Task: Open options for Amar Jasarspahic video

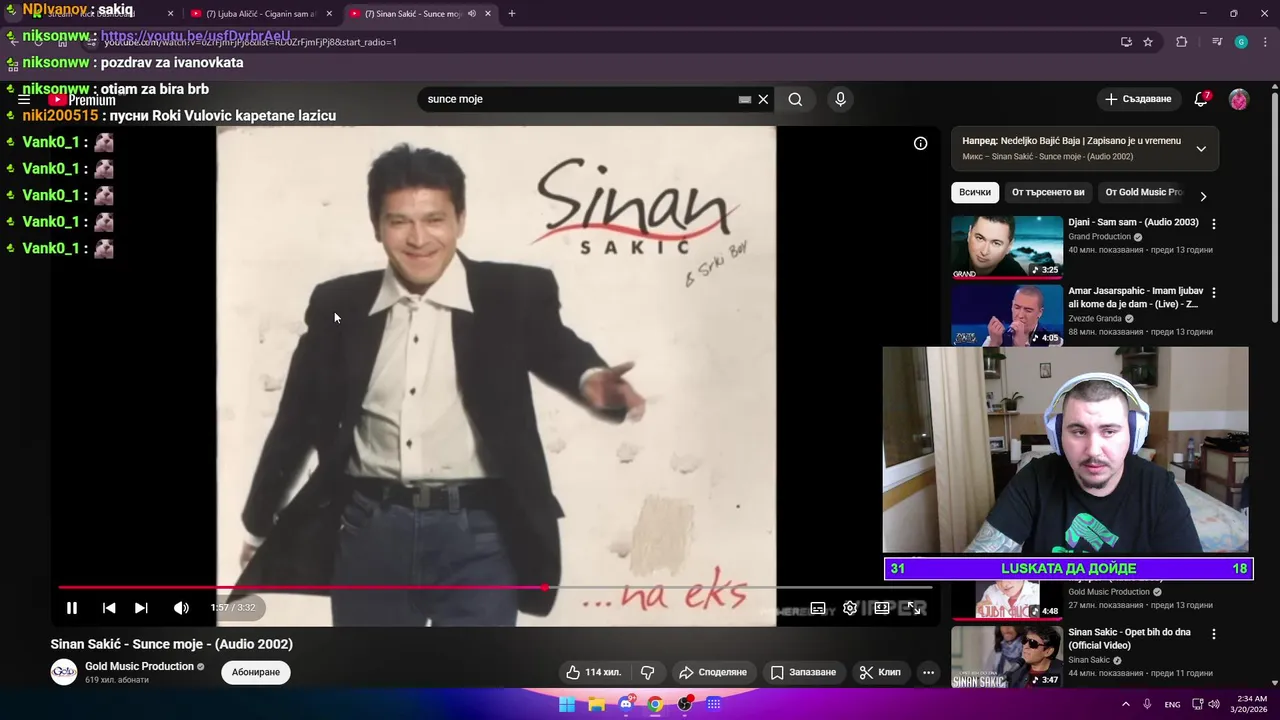Action: coord(1214,293)
